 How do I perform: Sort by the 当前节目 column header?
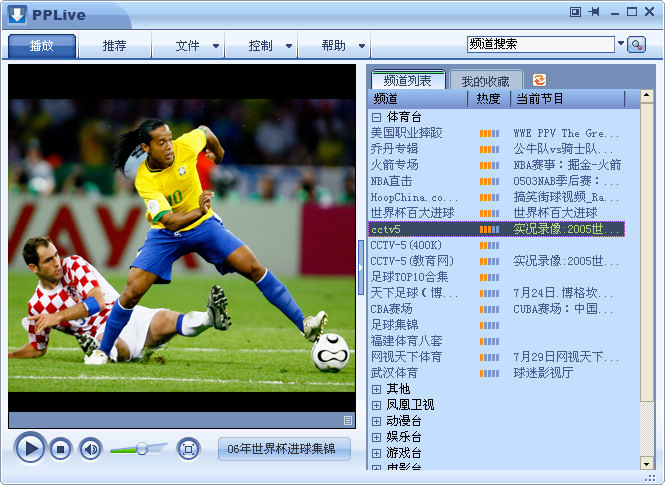(x=568, y=99)
